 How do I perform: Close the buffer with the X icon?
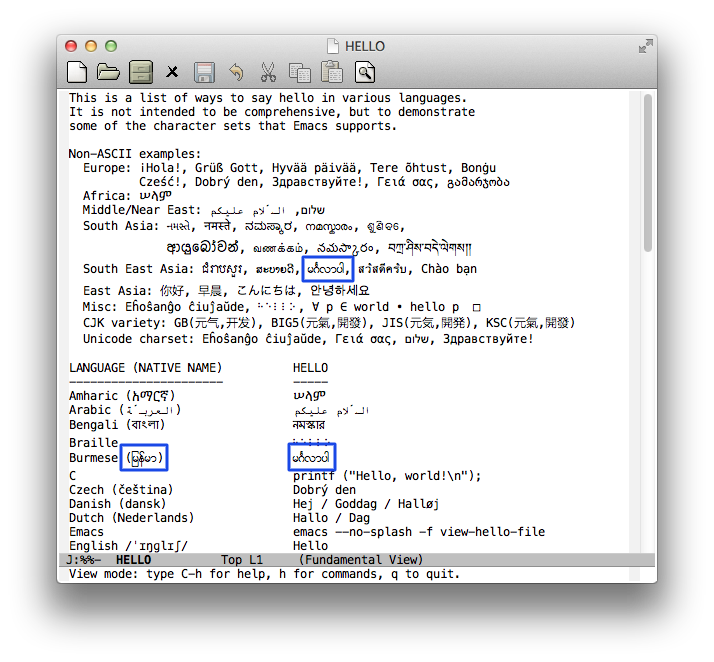point(172,72)
